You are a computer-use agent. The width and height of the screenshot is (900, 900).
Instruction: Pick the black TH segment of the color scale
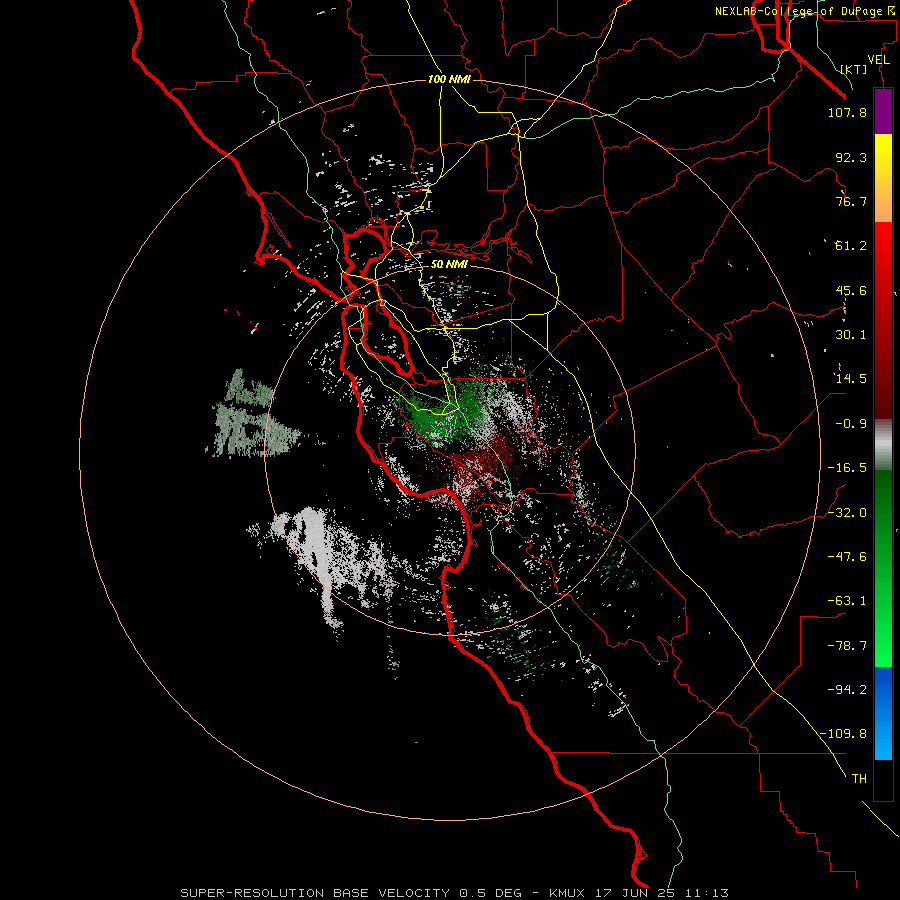[x=883, y=779]
